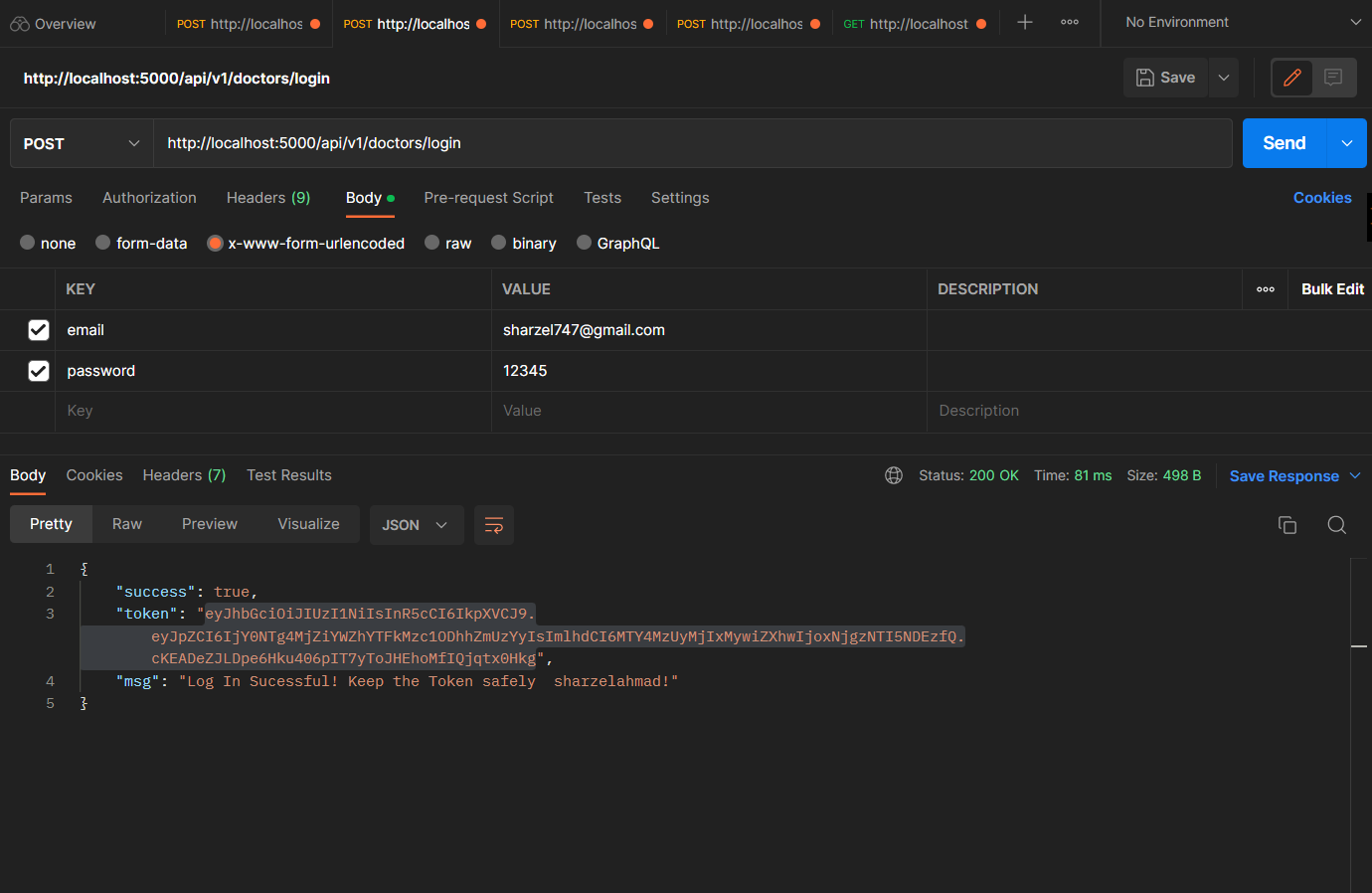The image size is (1372, 893).
Task: Uncheck the password parameter row
Action: [38, 370]
